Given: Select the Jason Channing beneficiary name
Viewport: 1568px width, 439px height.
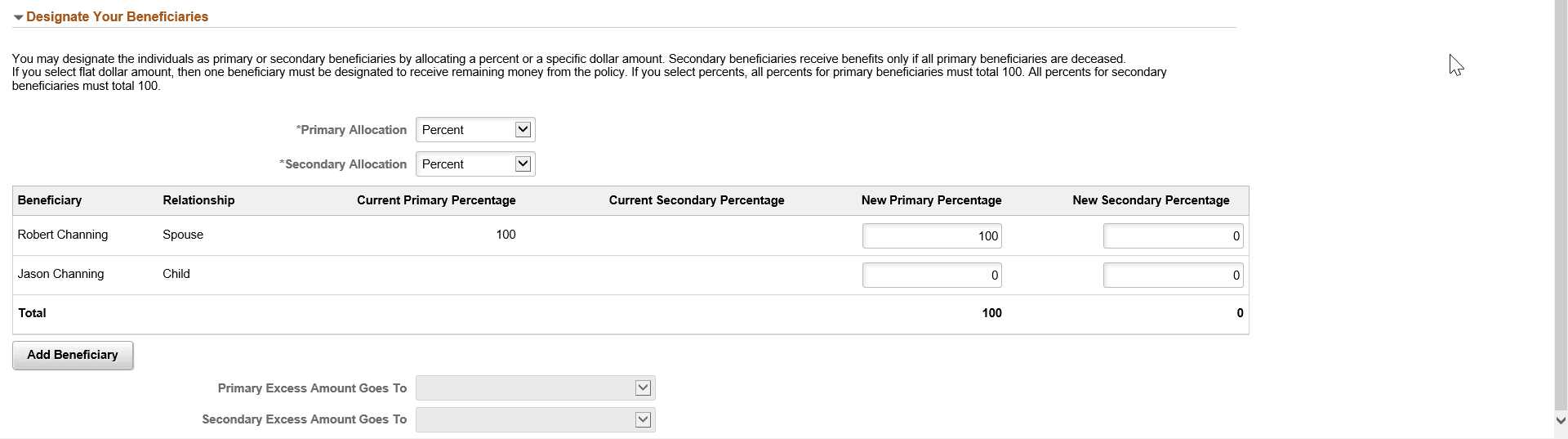Looking at the screenshot, I should 61,274.
